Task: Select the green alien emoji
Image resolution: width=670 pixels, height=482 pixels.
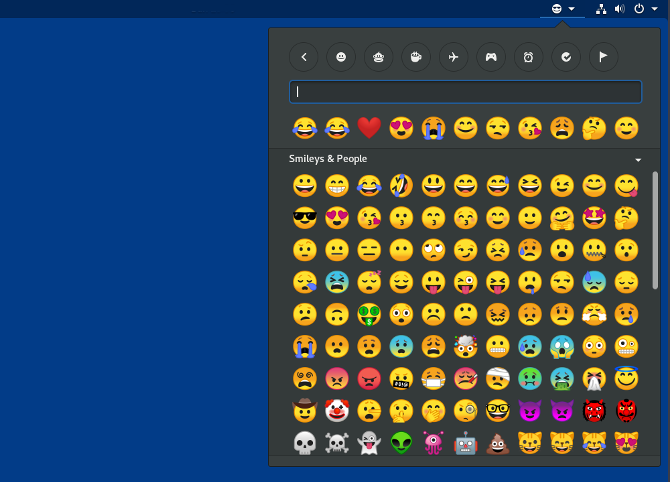Action: click(401, 442)
